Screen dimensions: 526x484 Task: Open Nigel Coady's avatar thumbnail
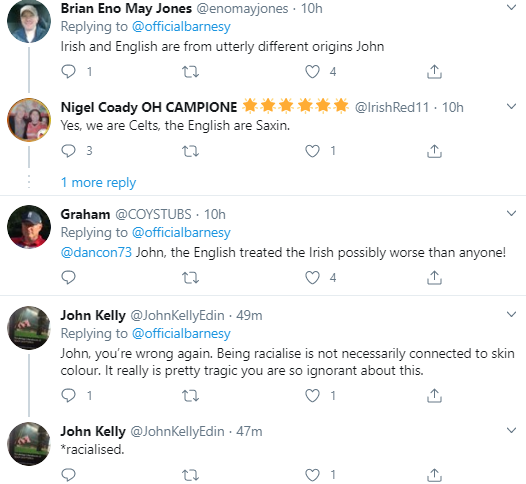click(x=29, y=120)
